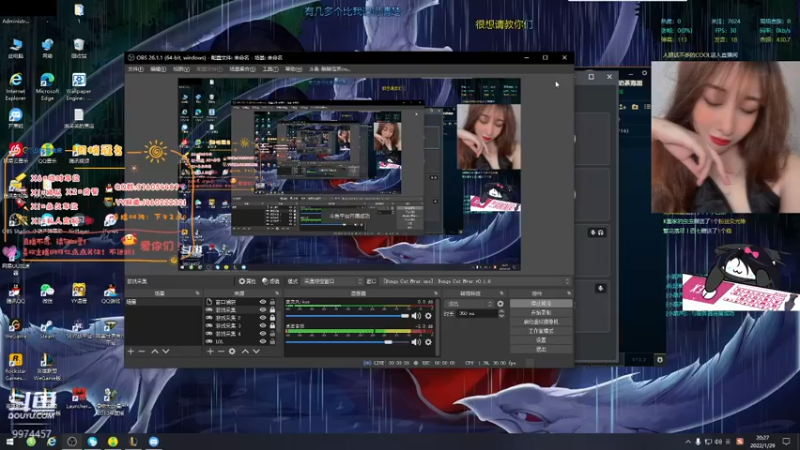The image size is (800, 450).
Task: Decrease transition duration with down stepper
Action: point(502,316)
